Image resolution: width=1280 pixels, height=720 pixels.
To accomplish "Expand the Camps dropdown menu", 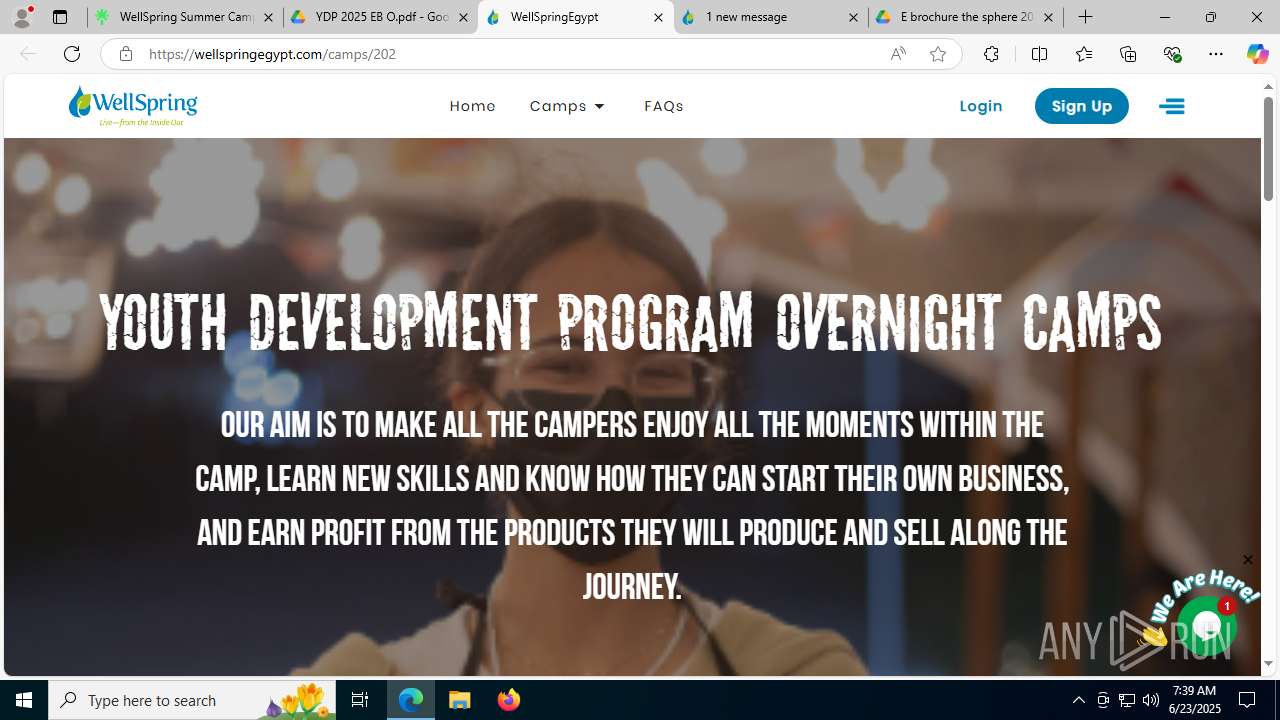I will point(568,106).
